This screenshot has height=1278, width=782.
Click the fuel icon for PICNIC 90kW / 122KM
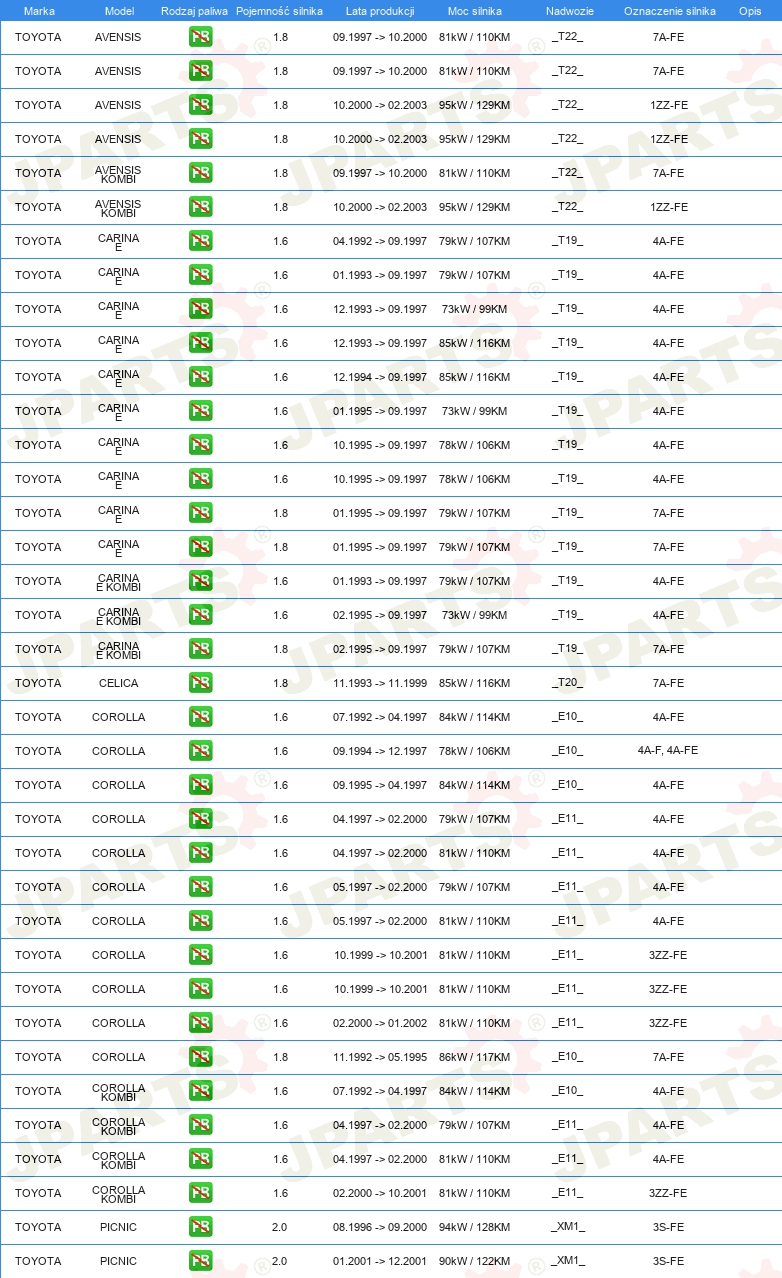click(200, 1261)
